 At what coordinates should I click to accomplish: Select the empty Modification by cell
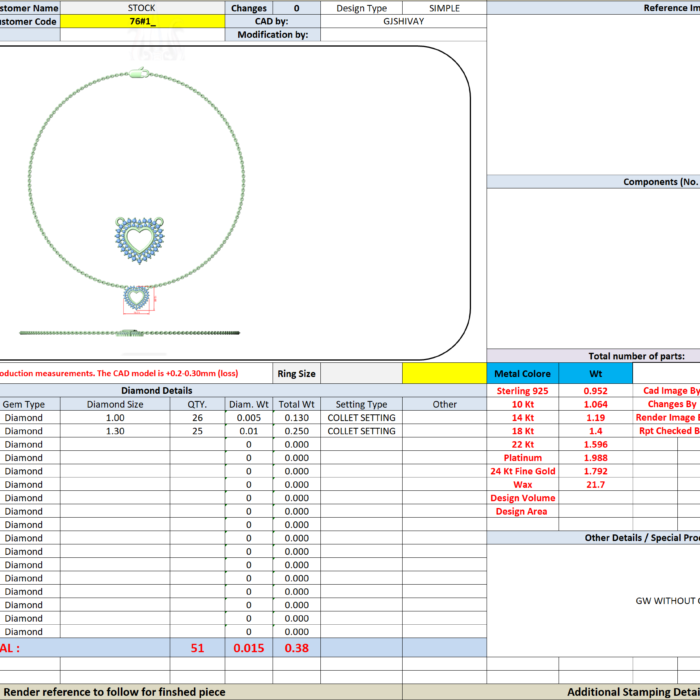click(x=403, y=35)
